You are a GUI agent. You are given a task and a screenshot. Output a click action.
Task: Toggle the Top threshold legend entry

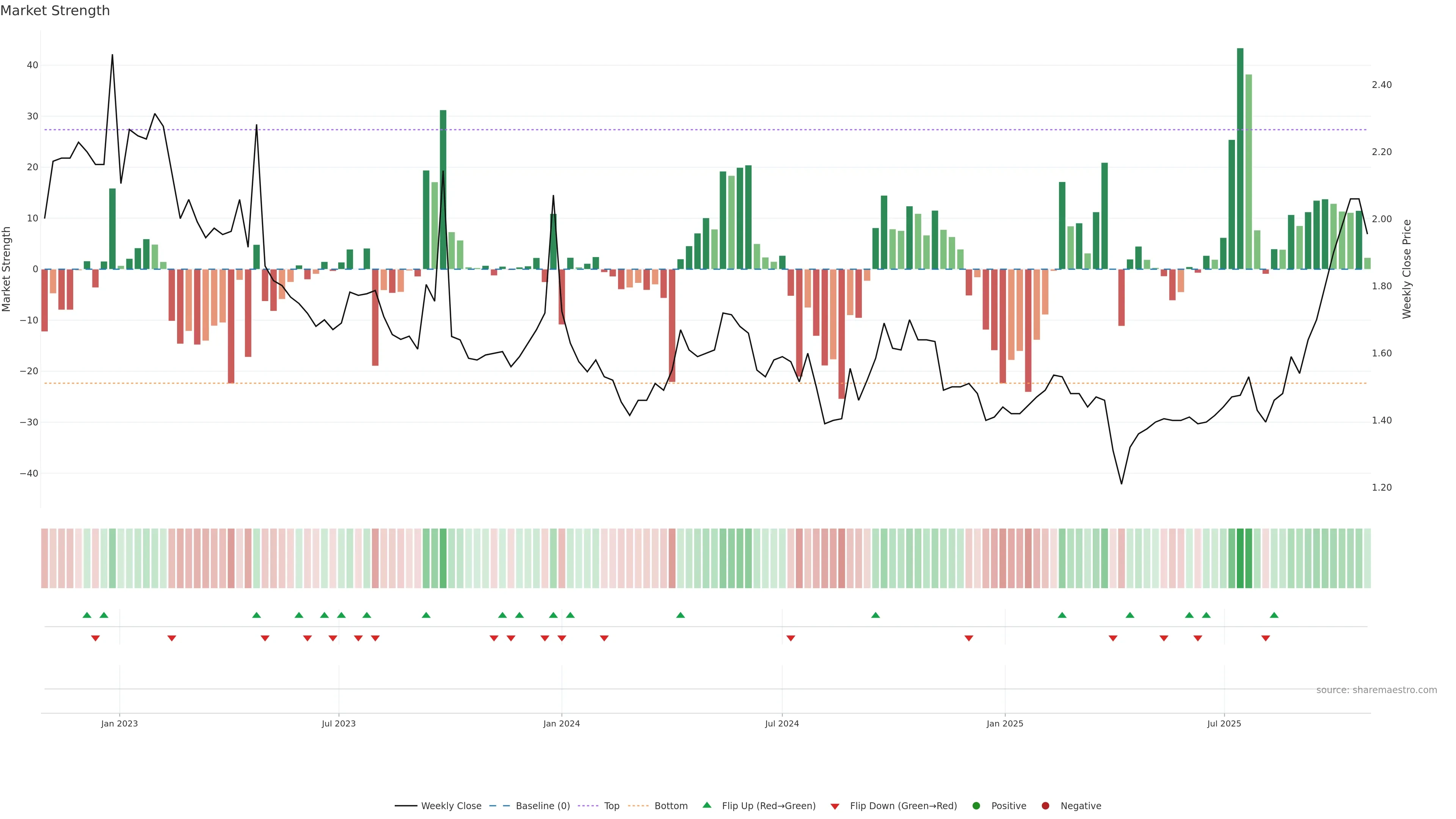coord(611,805)
